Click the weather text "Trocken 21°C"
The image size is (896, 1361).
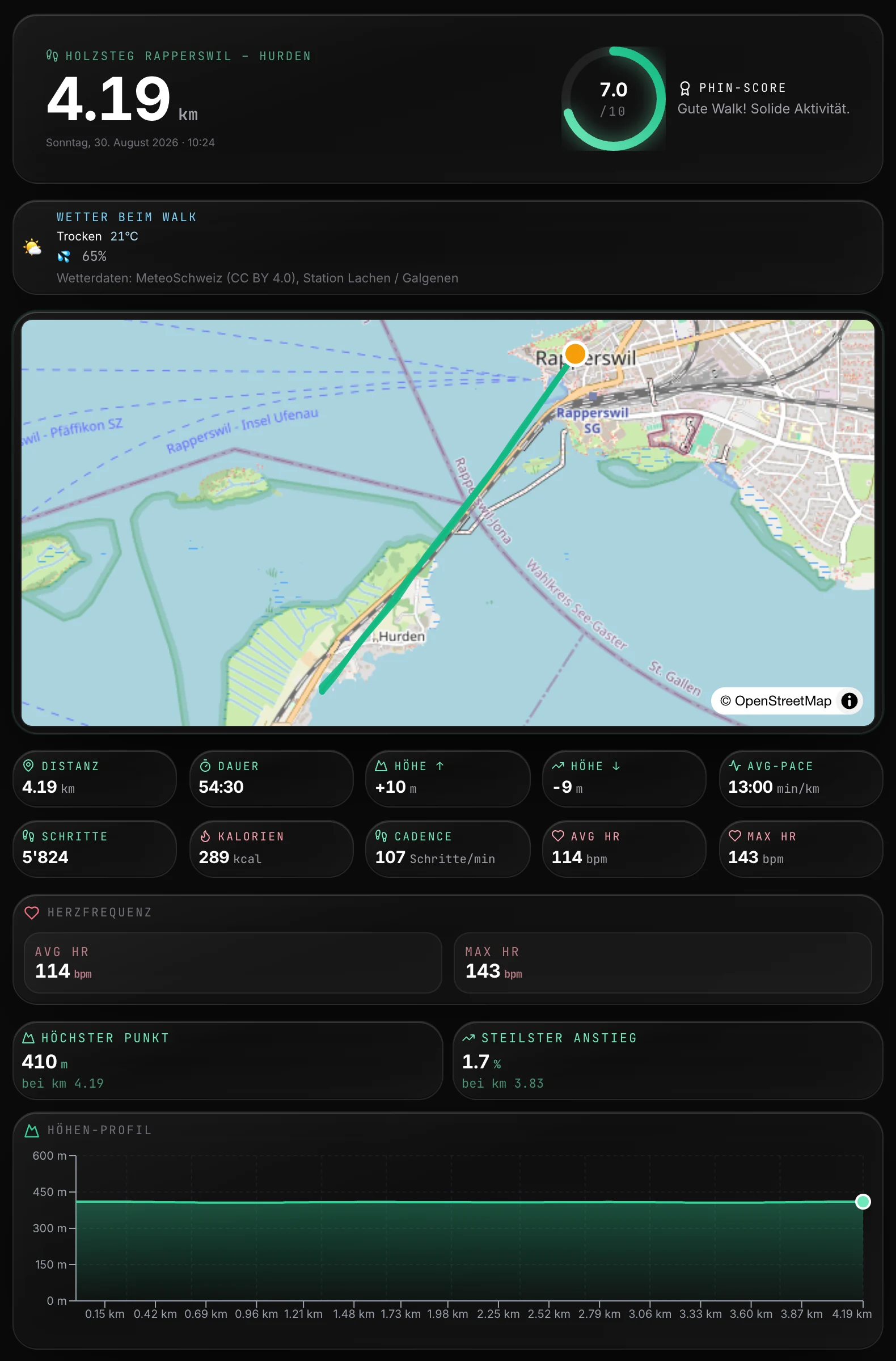tap(97, 236)
